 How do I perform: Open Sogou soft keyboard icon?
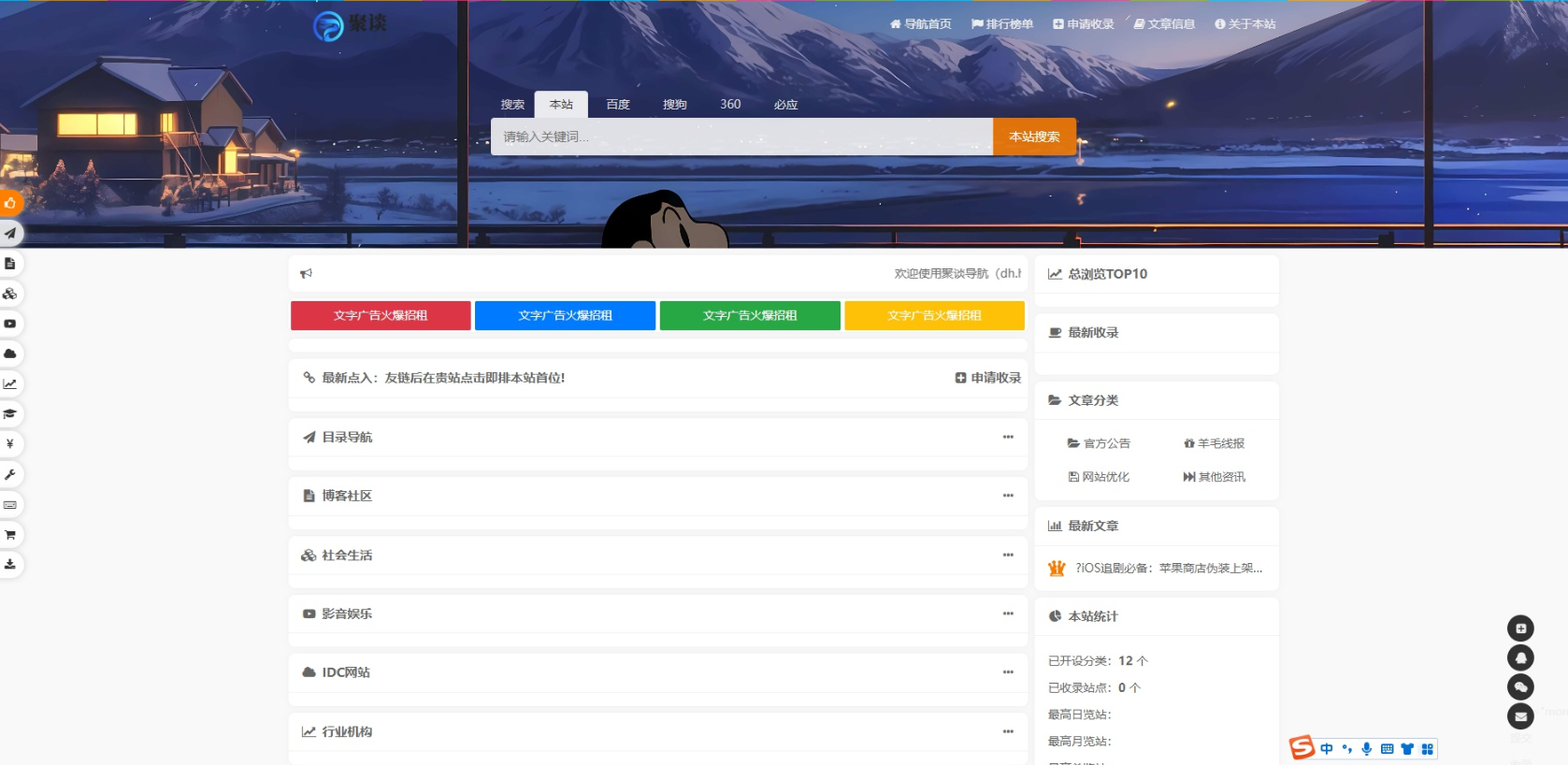click(1387, 748)
